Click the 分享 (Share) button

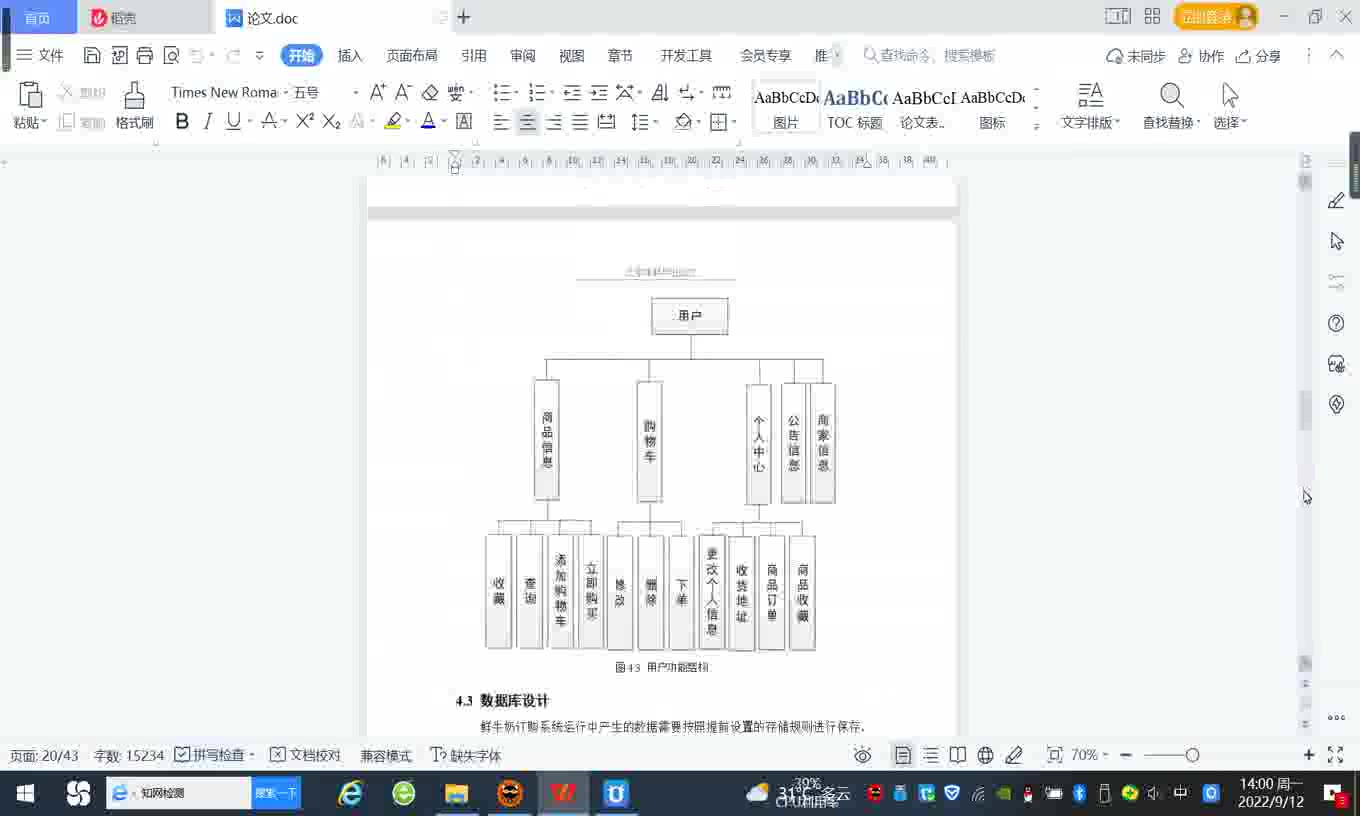click(1259, 56)
